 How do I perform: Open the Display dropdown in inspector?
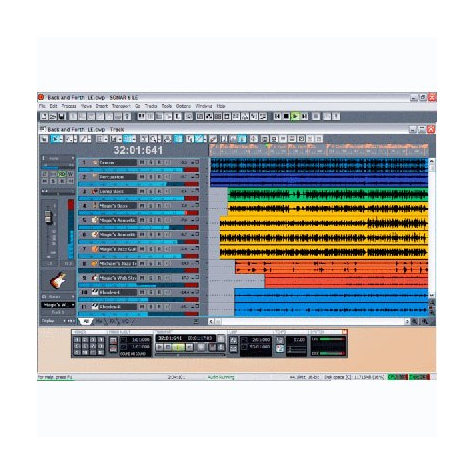58,321
